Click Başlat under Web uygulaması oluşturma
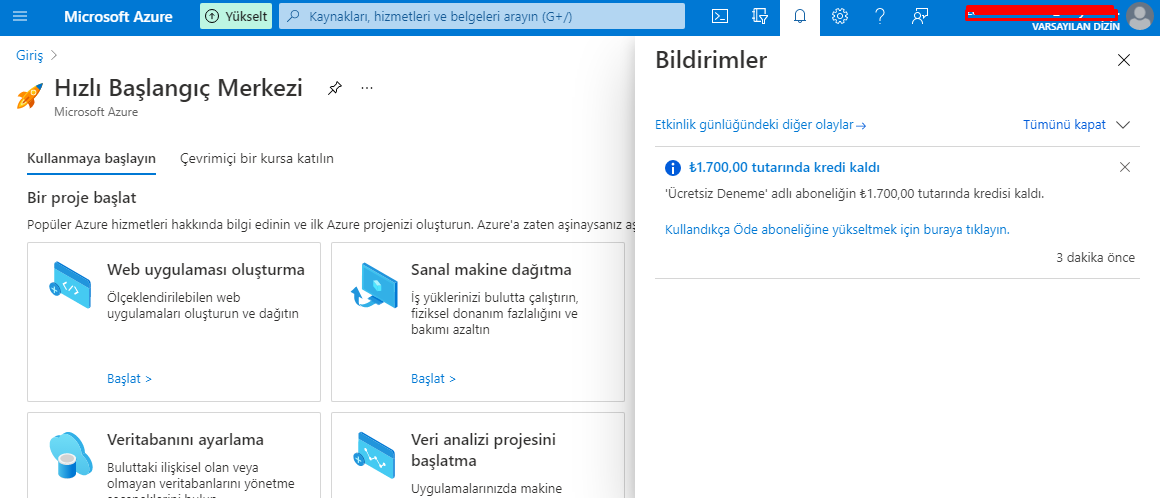The image size is (1160, 498). (129, 379)
